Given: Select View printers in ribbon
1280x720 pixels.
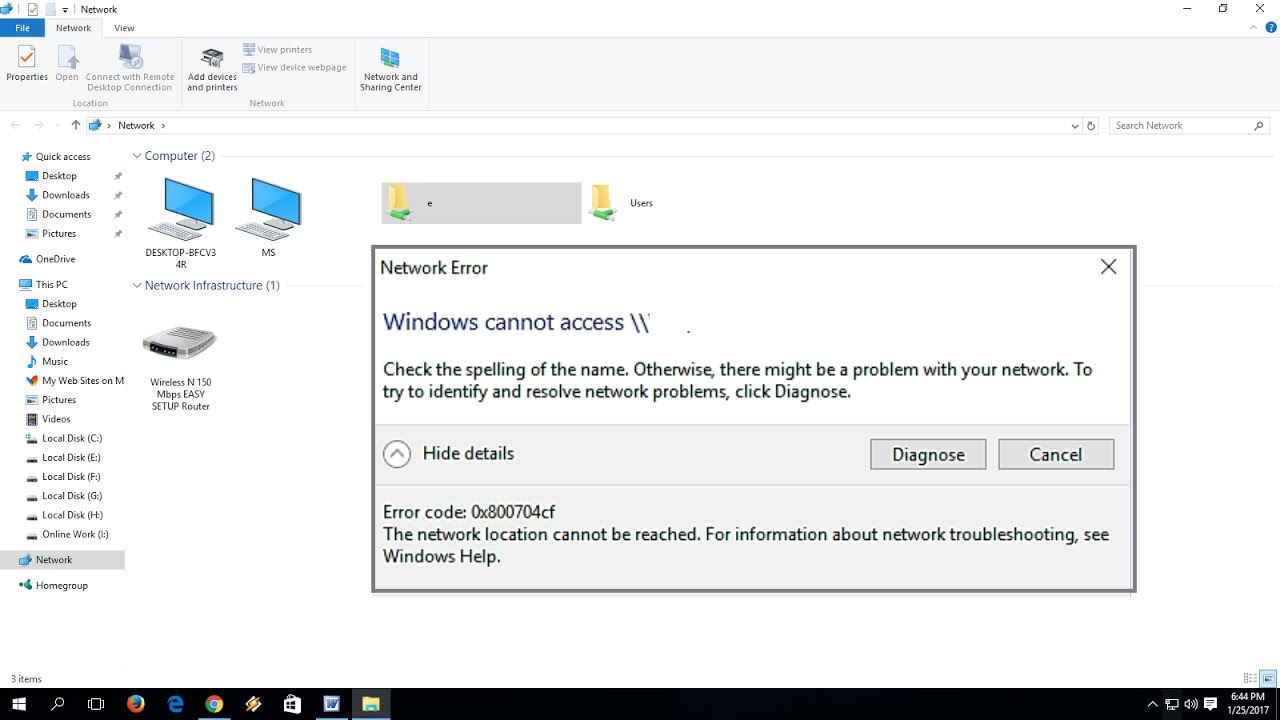Looking at the screenshot, I should coord(278,49).
